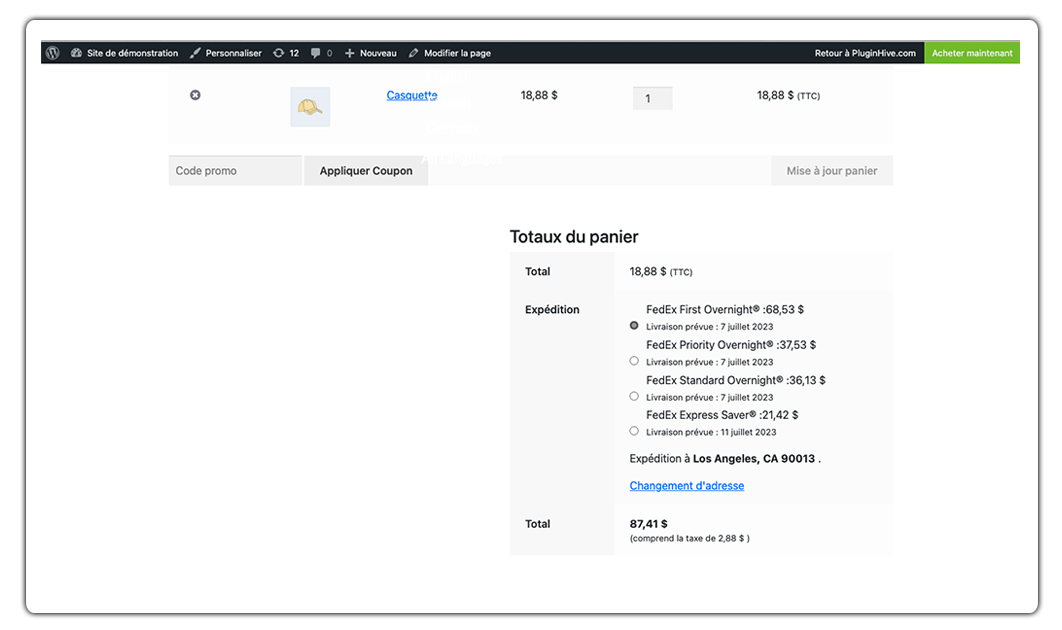Open the Casquette product link
The width and height of the screenshot is (1062, 630).
(x=412, y=96)
